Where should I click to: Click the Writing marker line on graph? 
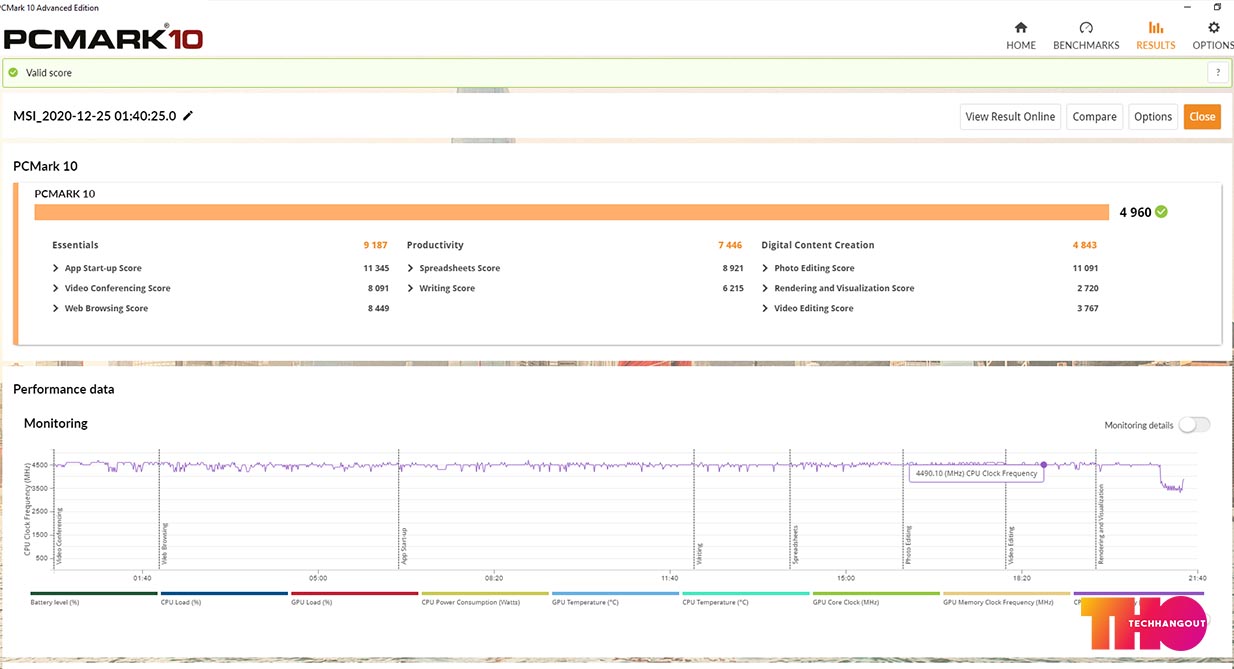694,508
